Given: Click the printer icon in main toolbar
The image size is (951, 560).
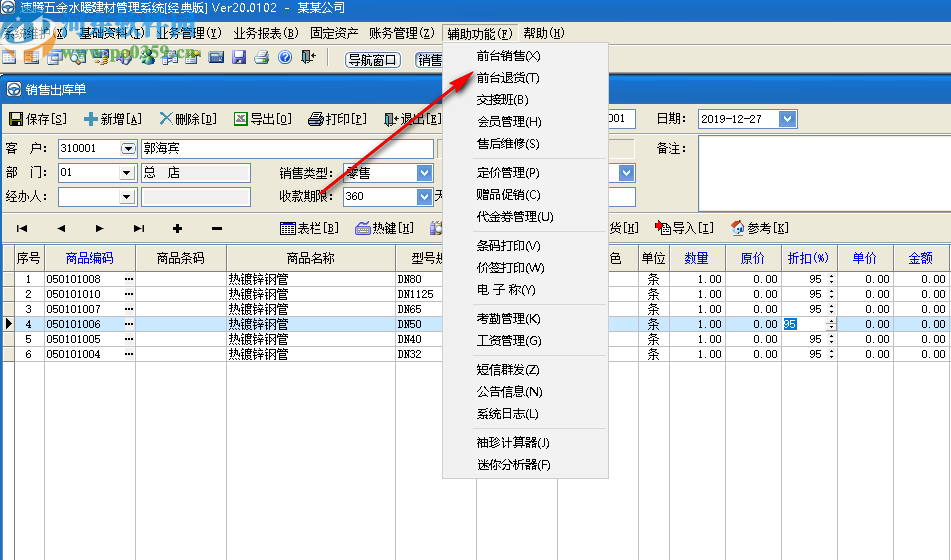Looking at the screenshot, I should click(x=261, y=57).
